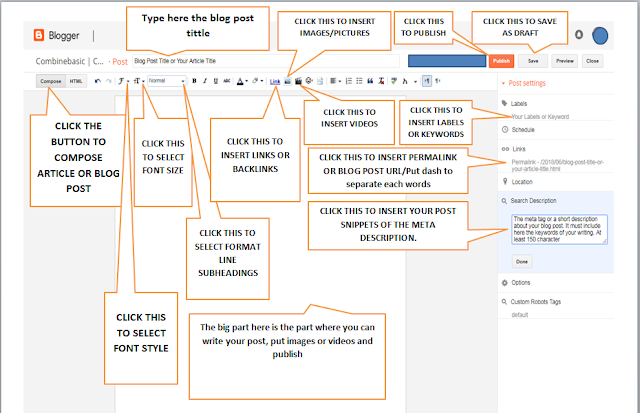Click the Labels tag icon
The width and height of the screenshot is (640, 413).
(504, 103)
